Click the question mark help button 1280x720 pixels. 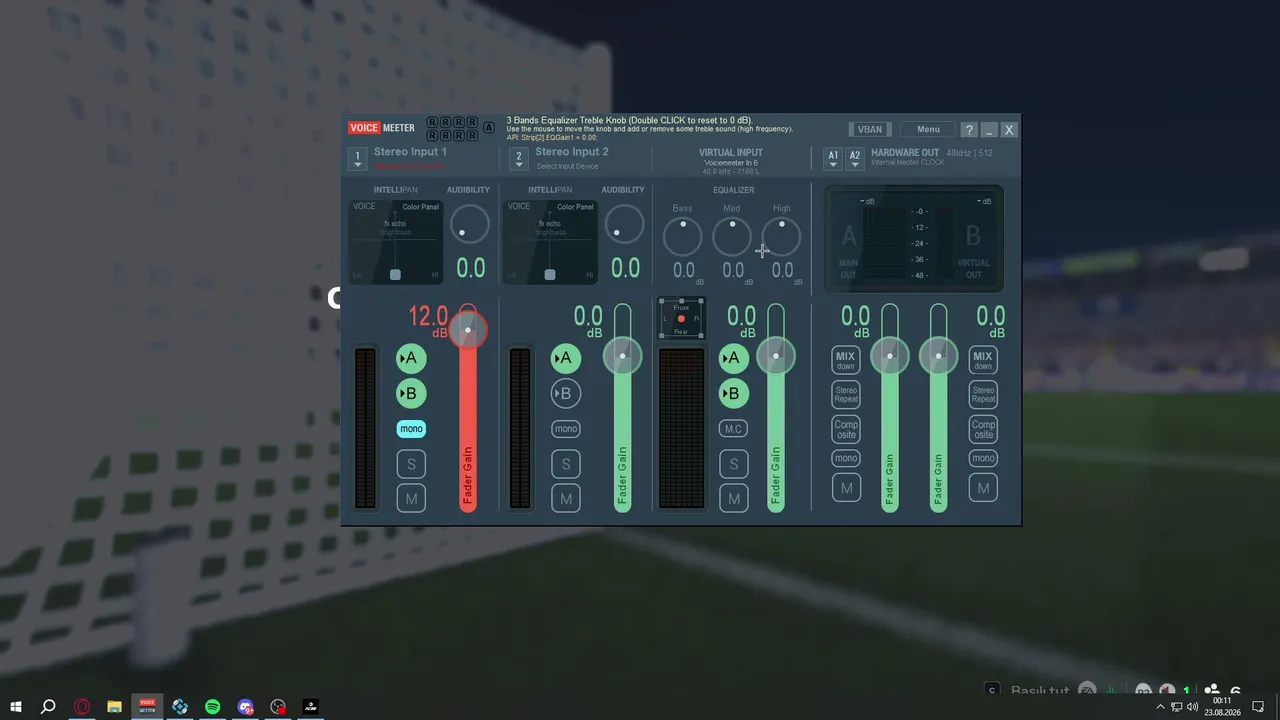click(968, 130)
